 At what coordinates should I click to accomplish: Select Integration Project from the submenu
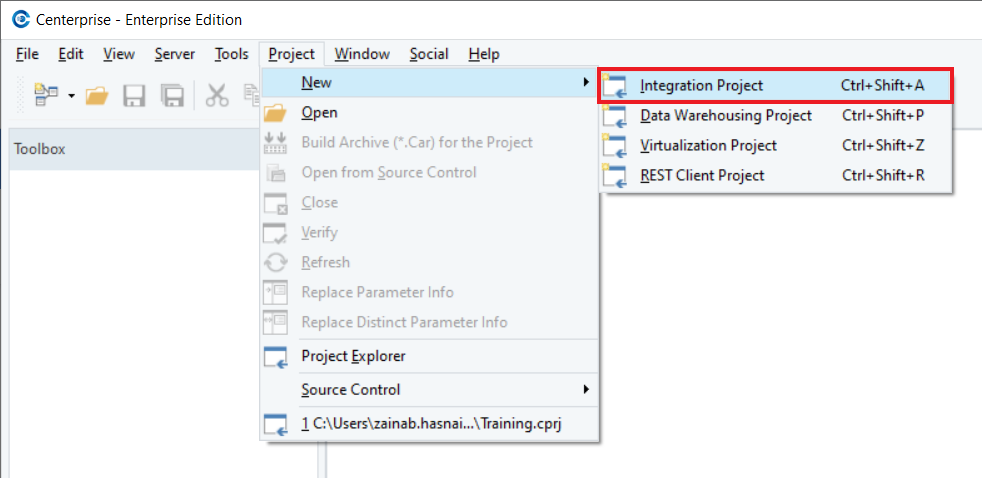(x=701, y=86)
